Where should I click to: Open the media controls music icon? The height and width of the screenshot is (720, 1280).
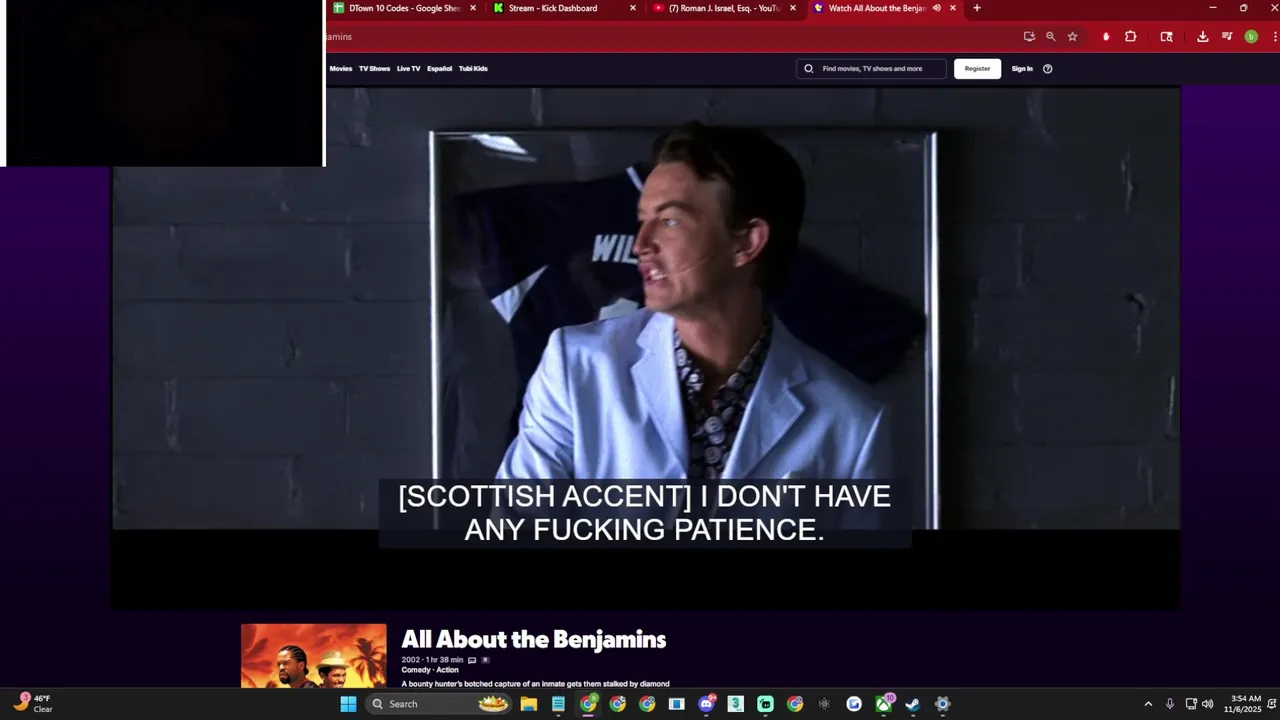pyautogui.click(x=1227, y=36)
